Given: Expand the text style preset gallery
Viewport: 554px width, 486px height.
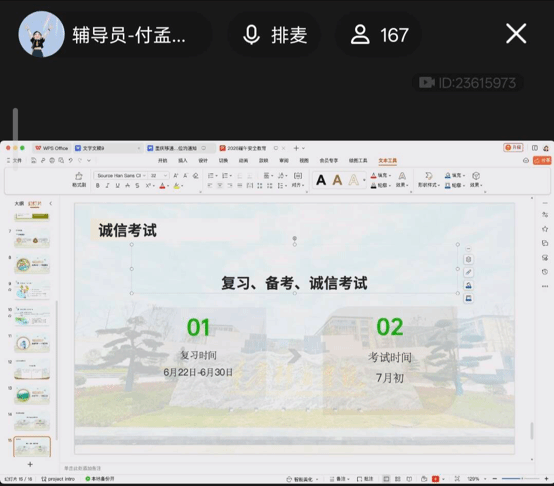Looking at the screenshot, I should (x=364, y=180).
